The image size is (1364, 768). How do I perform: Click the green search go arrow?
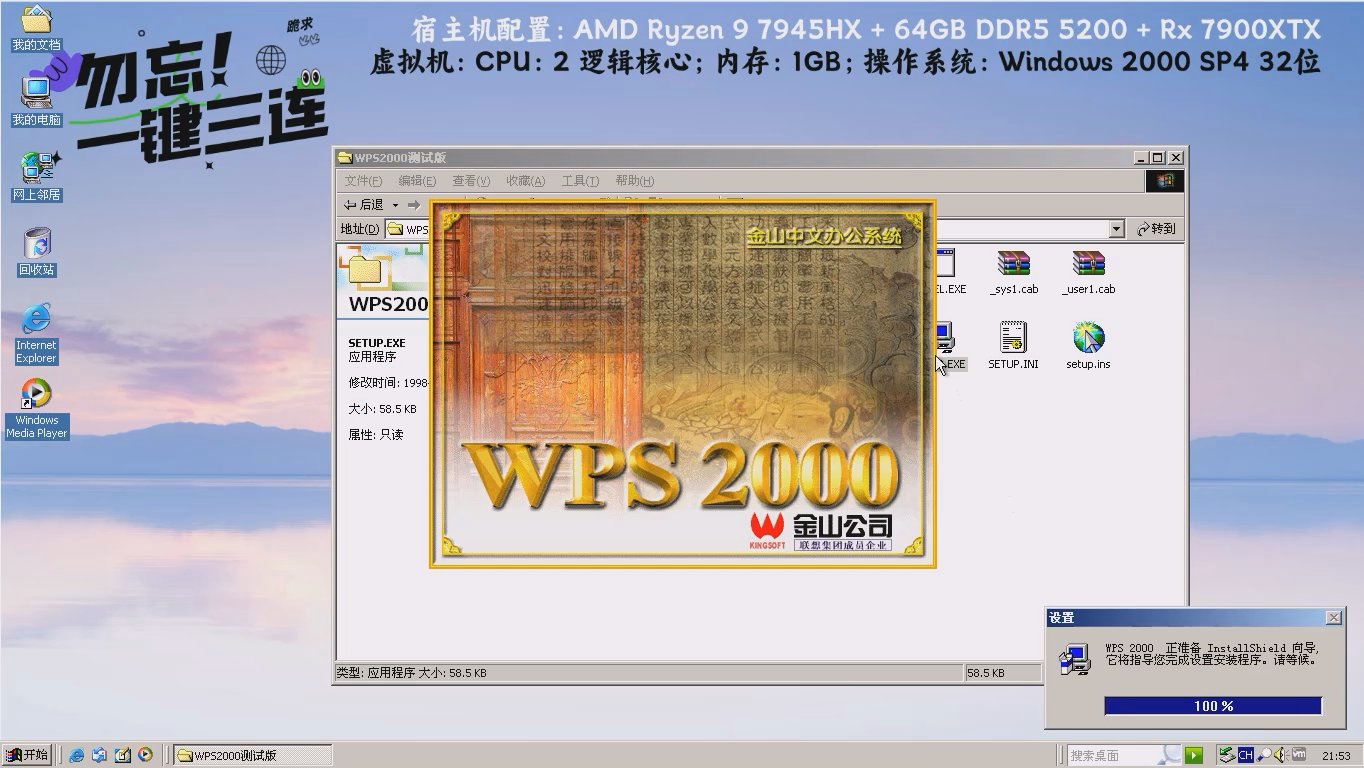pyautogui.click(x=1193, y=755)
